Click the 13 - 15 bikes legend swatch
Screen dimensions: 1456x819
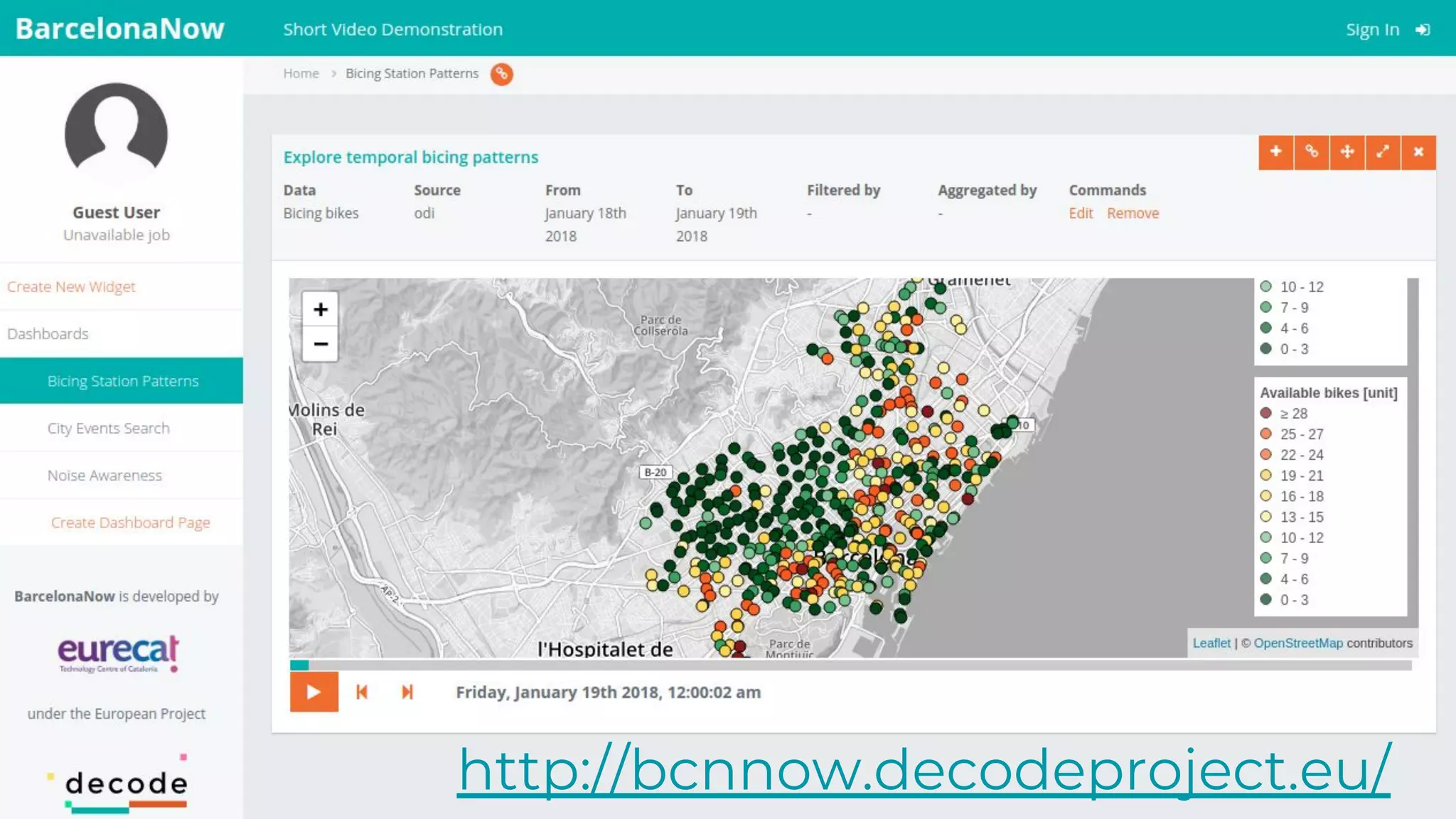pos(1265,517)
